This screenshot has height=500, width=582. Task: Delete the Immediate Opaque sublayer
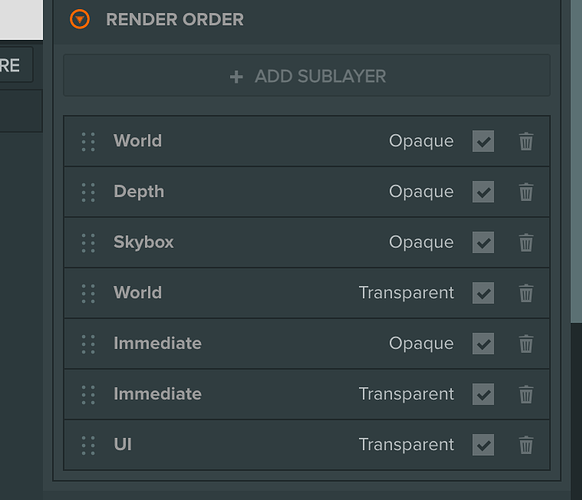[x=526, y=343]
